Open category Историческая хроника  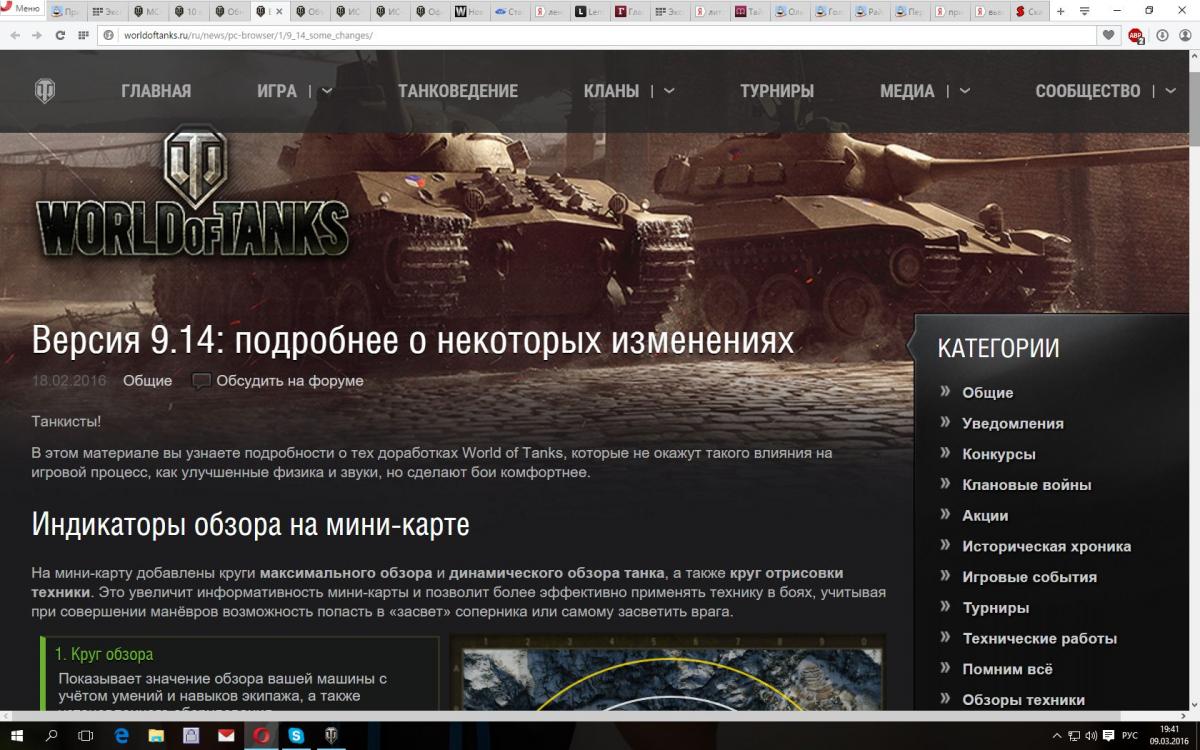coord(1047,547)
